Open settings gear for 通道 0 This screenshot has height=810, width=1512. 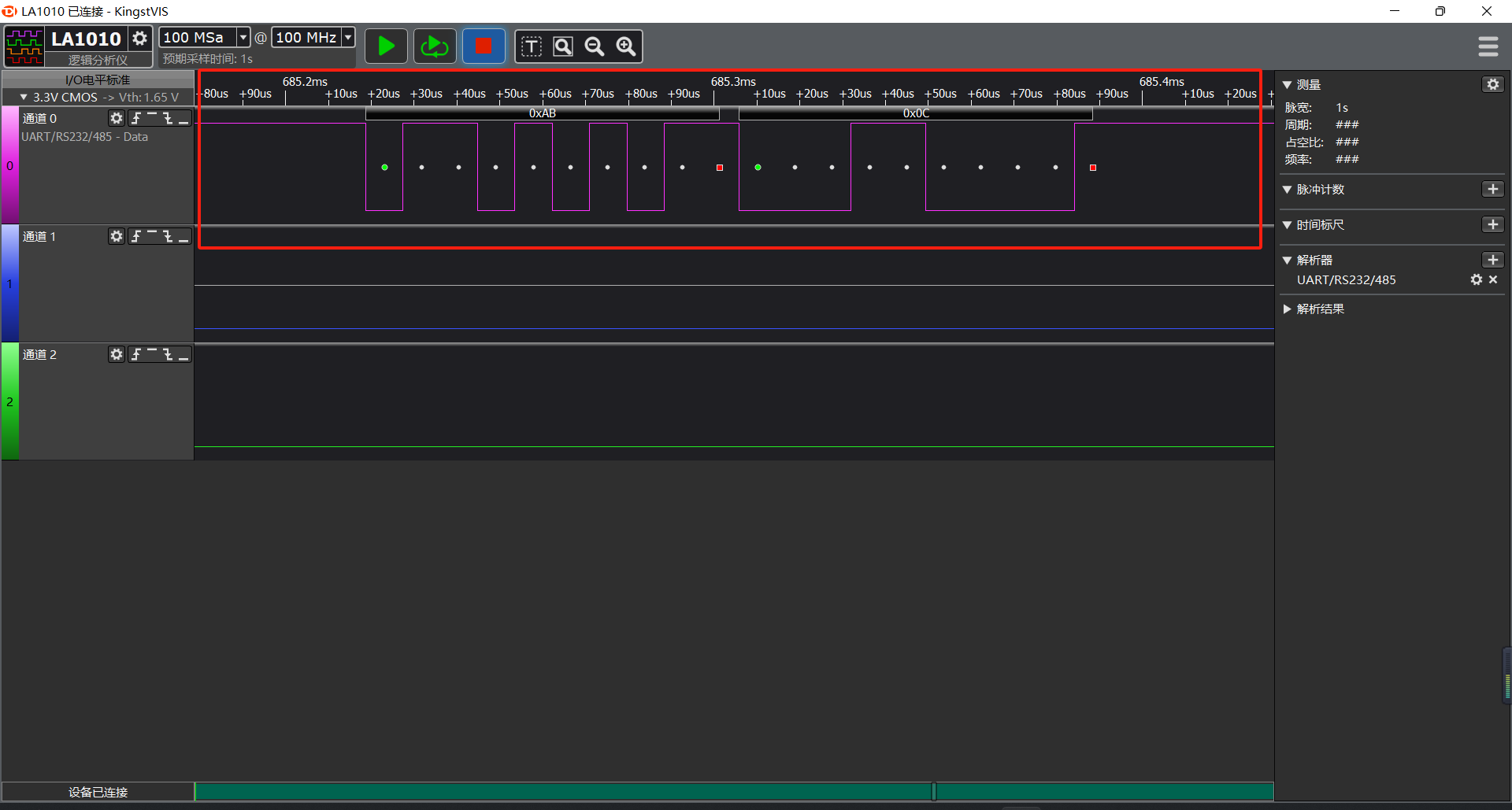[117, 118]
